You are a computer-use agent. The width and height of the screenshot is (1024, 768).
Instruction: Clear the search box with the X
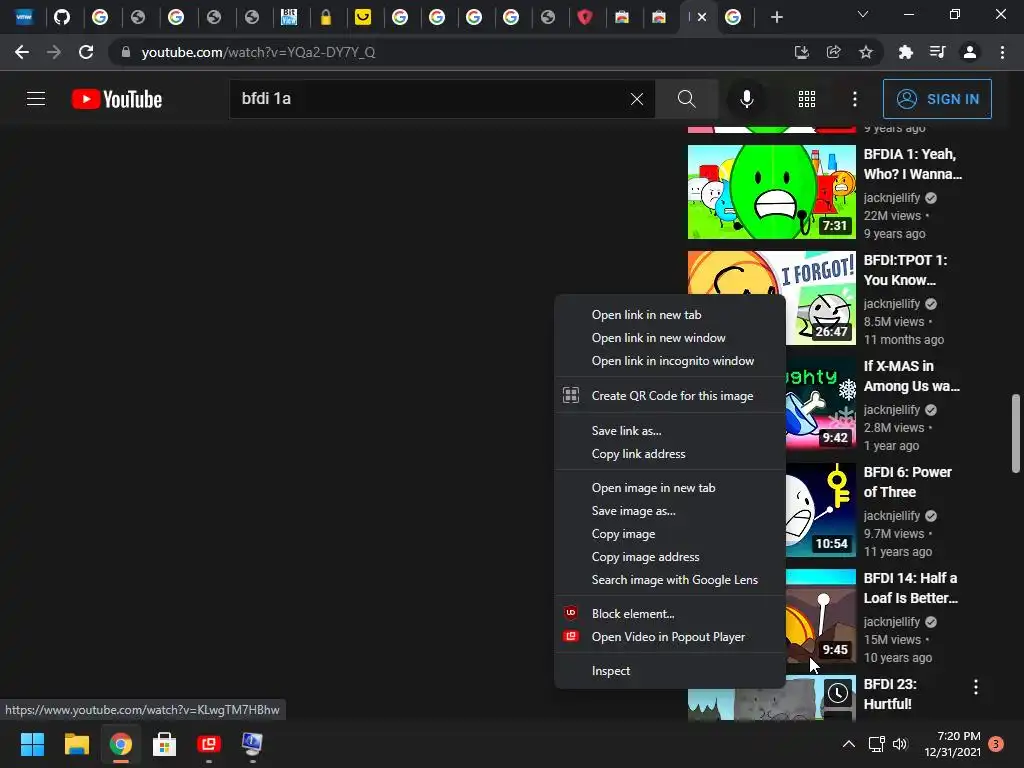[637, 99]
